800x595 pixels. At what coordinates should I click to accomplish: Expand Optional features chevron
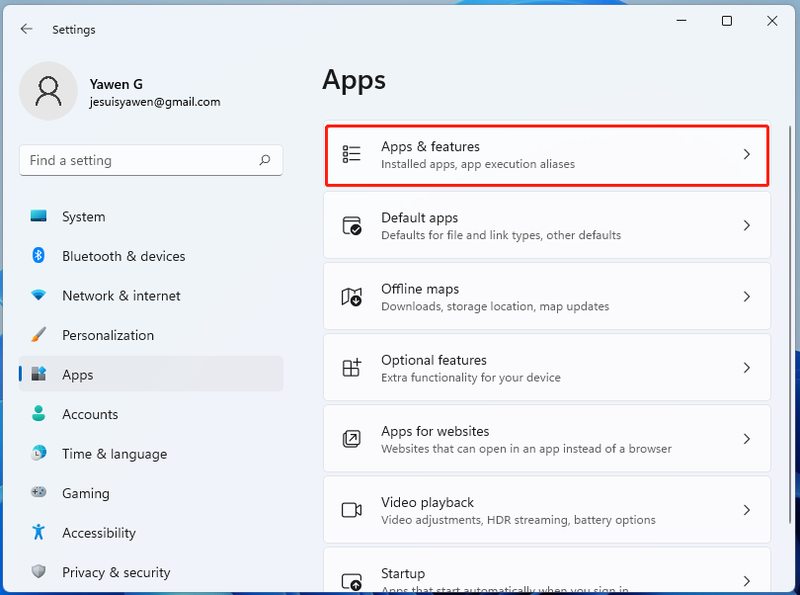pyautogui.click(x=746, y=367)
